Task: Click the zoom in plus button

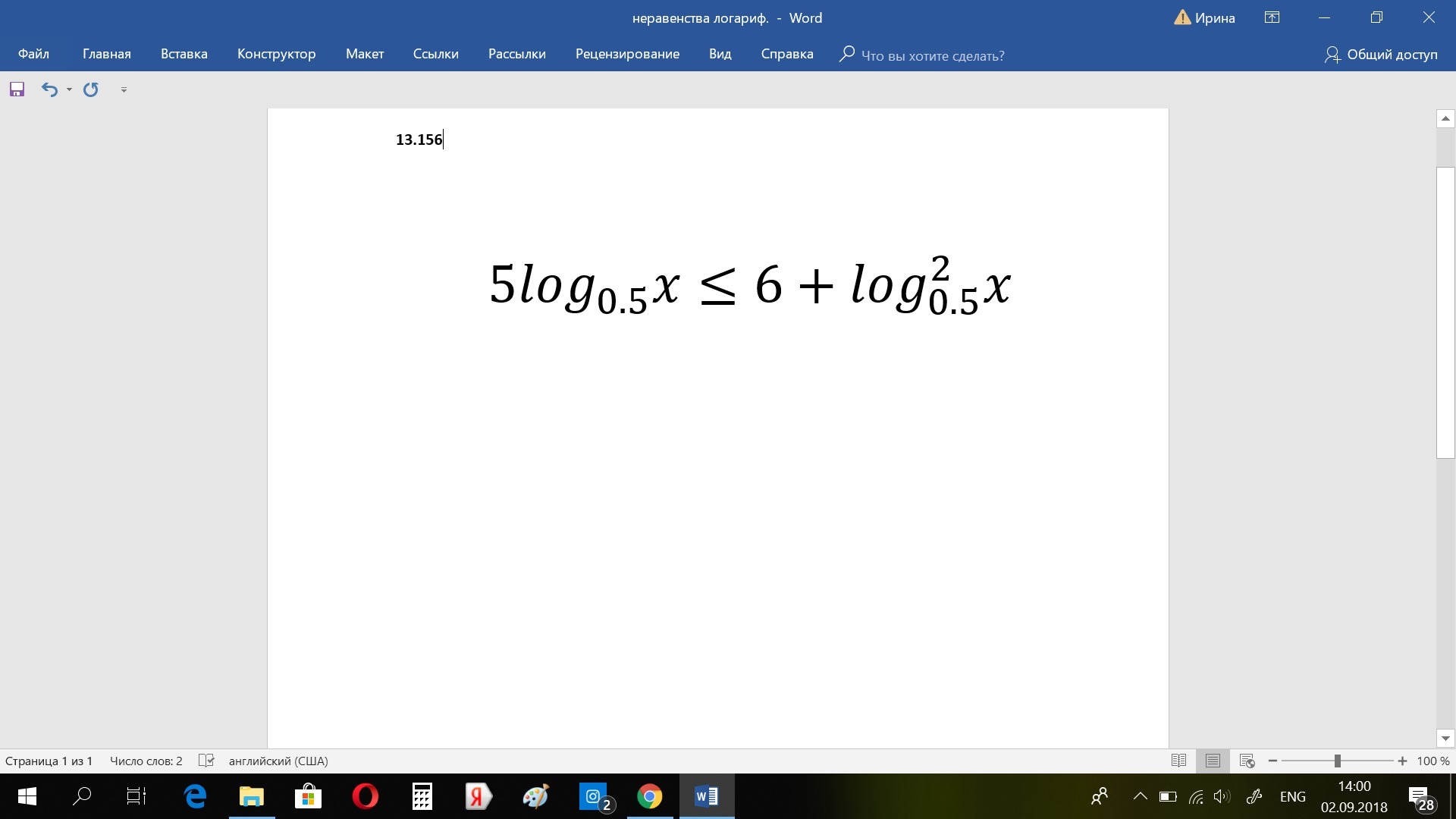Action: (x=1402, y=761)
